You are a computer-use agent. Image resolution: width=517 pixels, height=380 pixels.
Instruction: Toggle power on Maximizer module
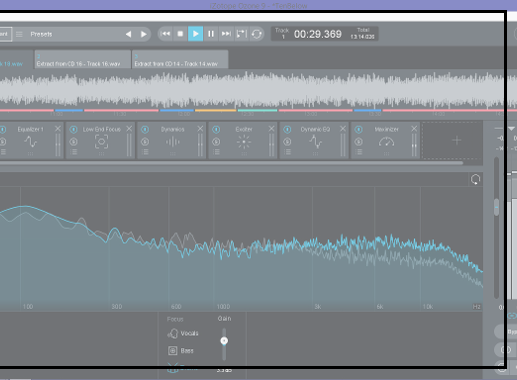[359, 129]
